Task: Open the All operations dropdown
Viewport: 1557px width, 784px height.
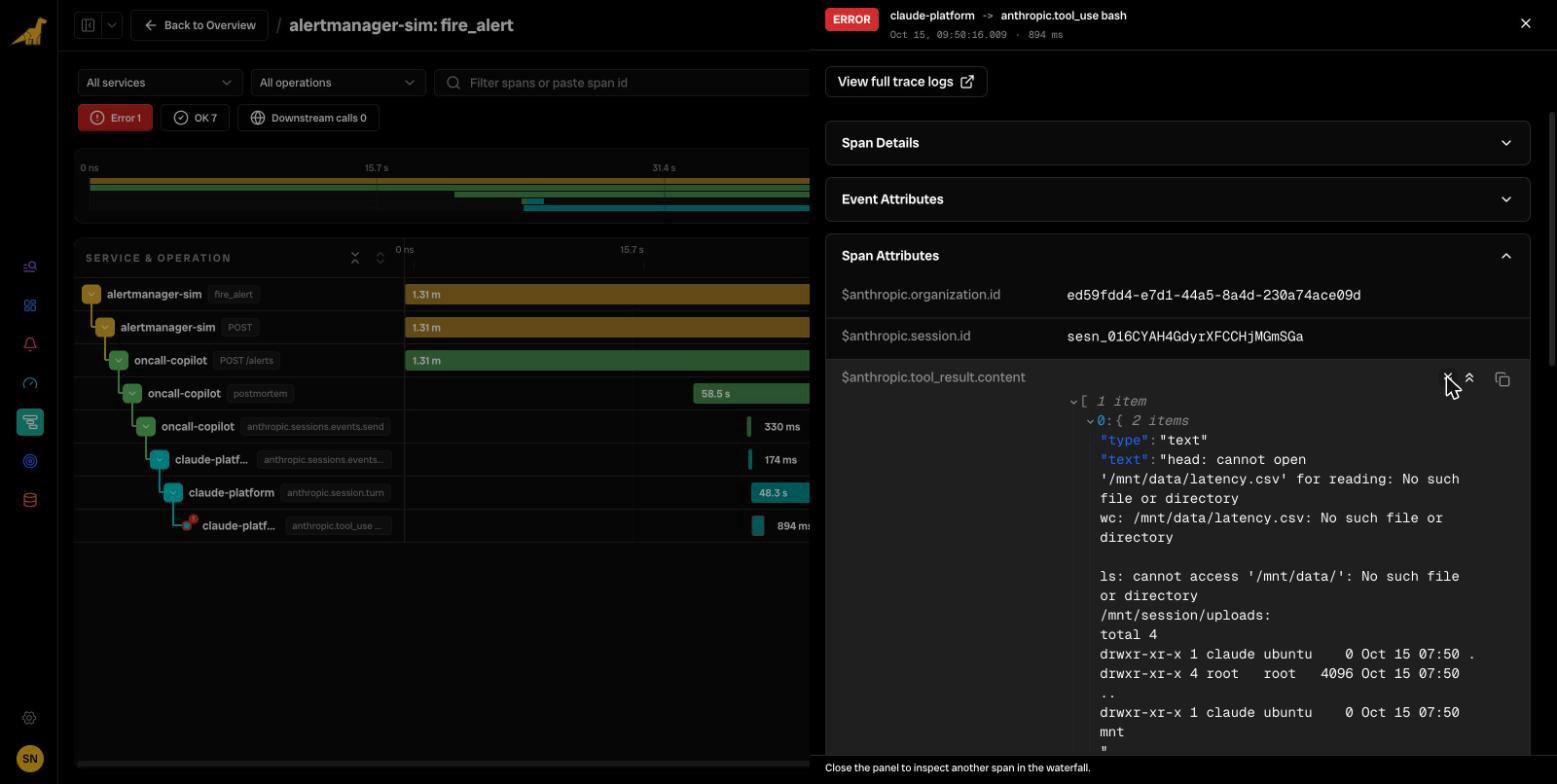Action: (338, 83)
